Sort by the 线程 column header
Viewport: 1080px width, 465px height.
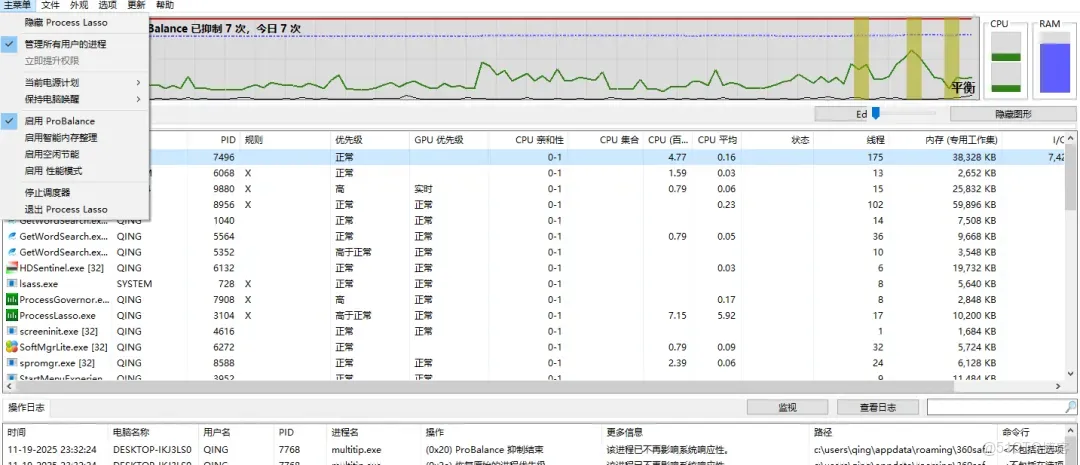point(853,140)
